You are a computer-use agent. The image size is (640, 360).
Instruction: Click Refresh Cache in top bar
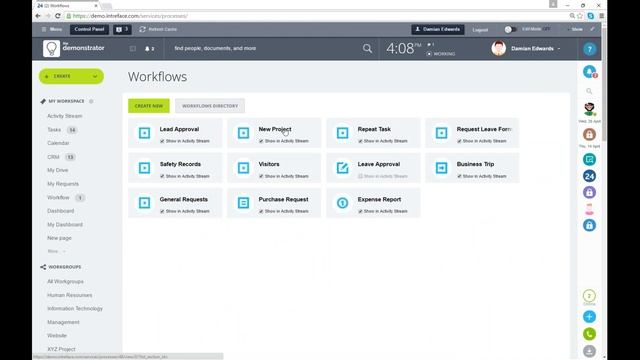[x=158, y=29]
